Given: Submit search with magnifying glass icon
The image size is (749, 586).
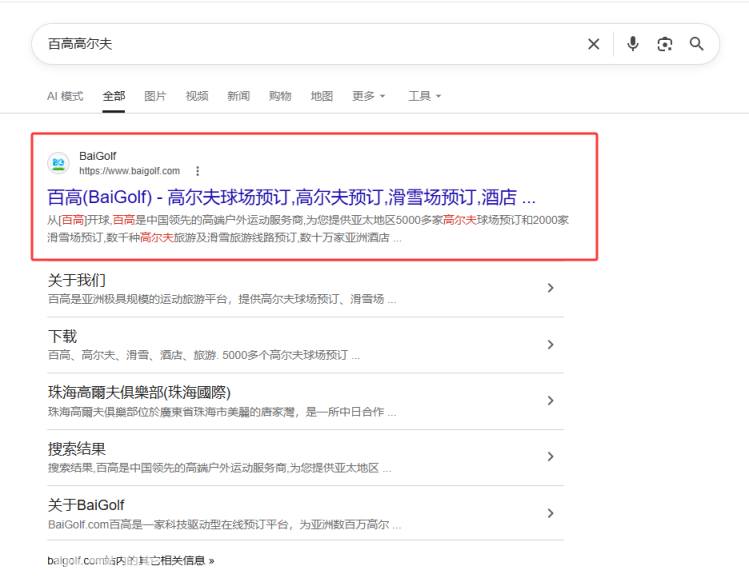Looking at the screenshot, I should click(x=696, y=44).
